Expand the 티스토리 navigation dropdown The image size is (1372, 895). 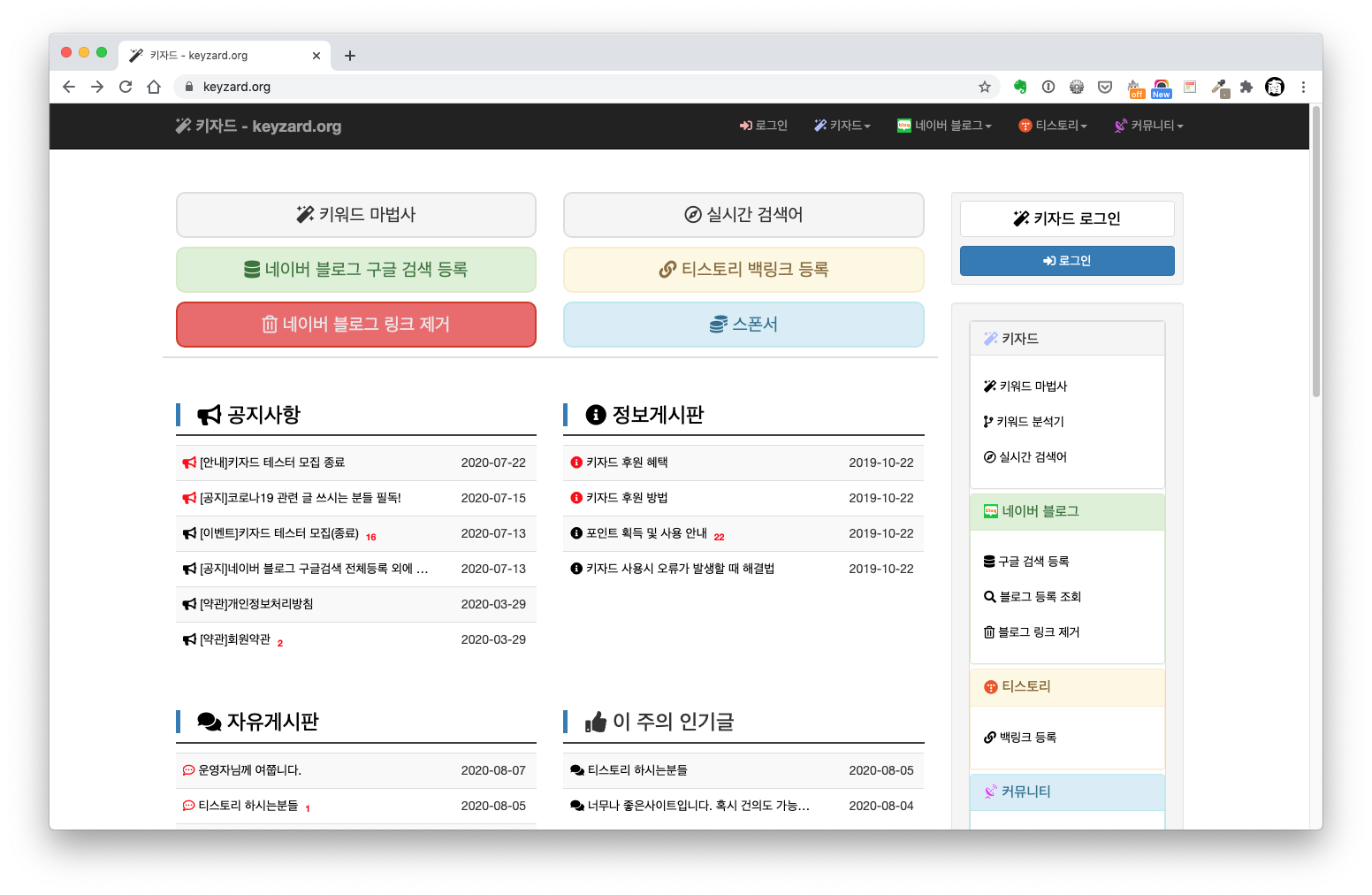[1053, 126]
